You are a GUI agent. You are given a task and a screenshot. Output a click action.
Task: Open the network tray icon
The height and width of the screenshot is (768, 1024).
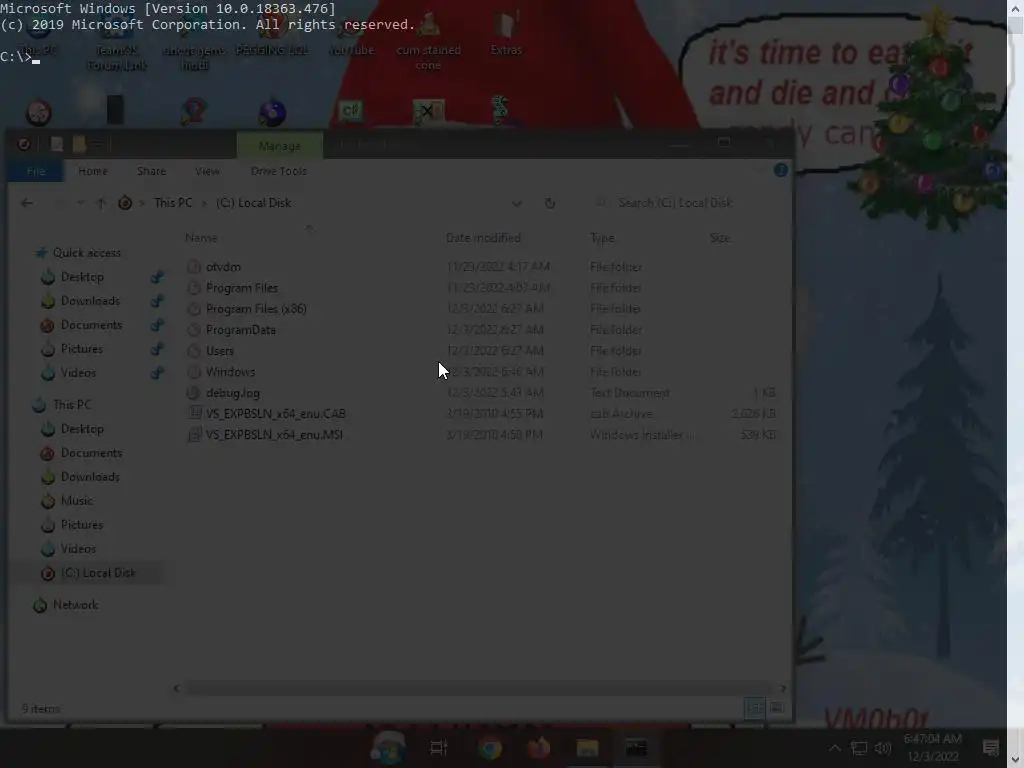(859, 748)
